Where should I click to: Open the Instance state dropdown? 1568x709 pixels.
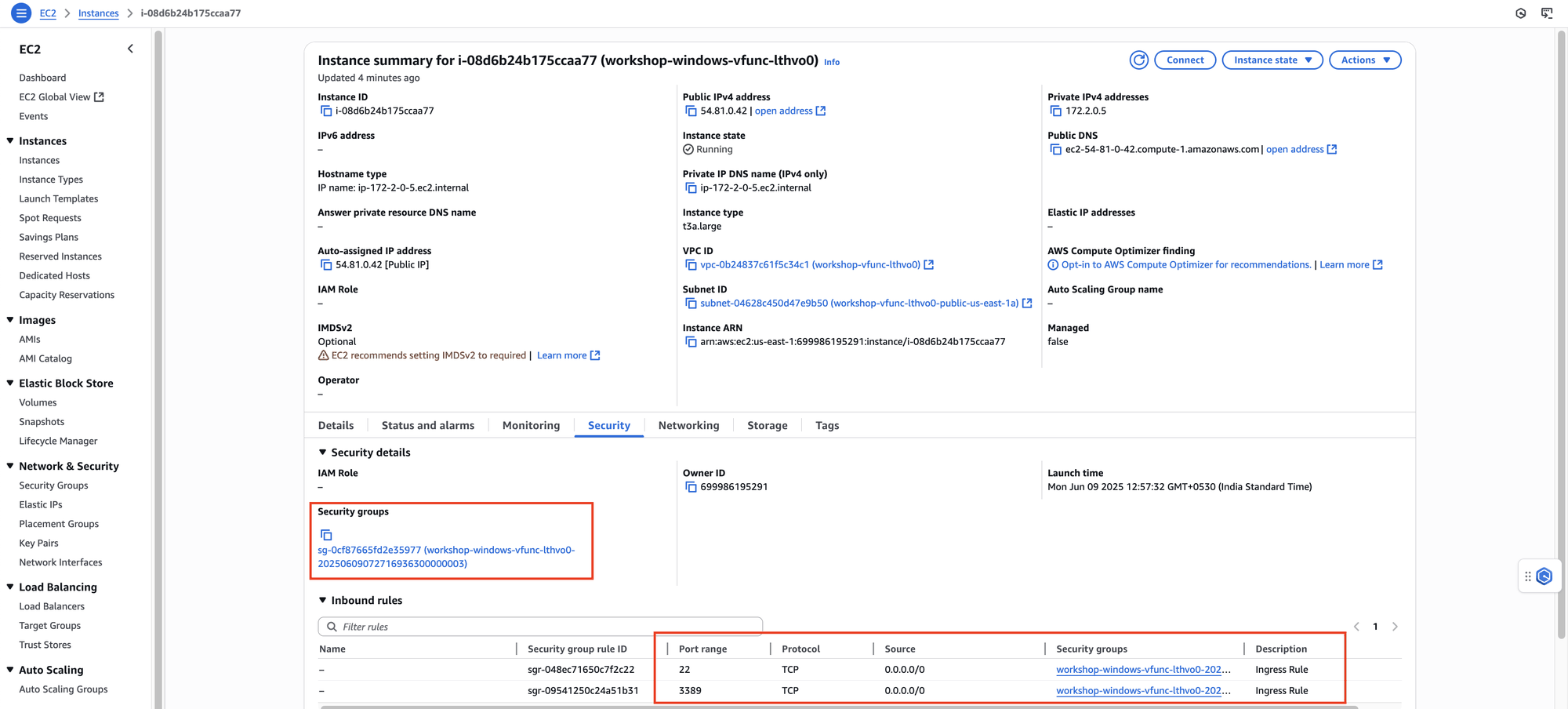coord(1272,60)
